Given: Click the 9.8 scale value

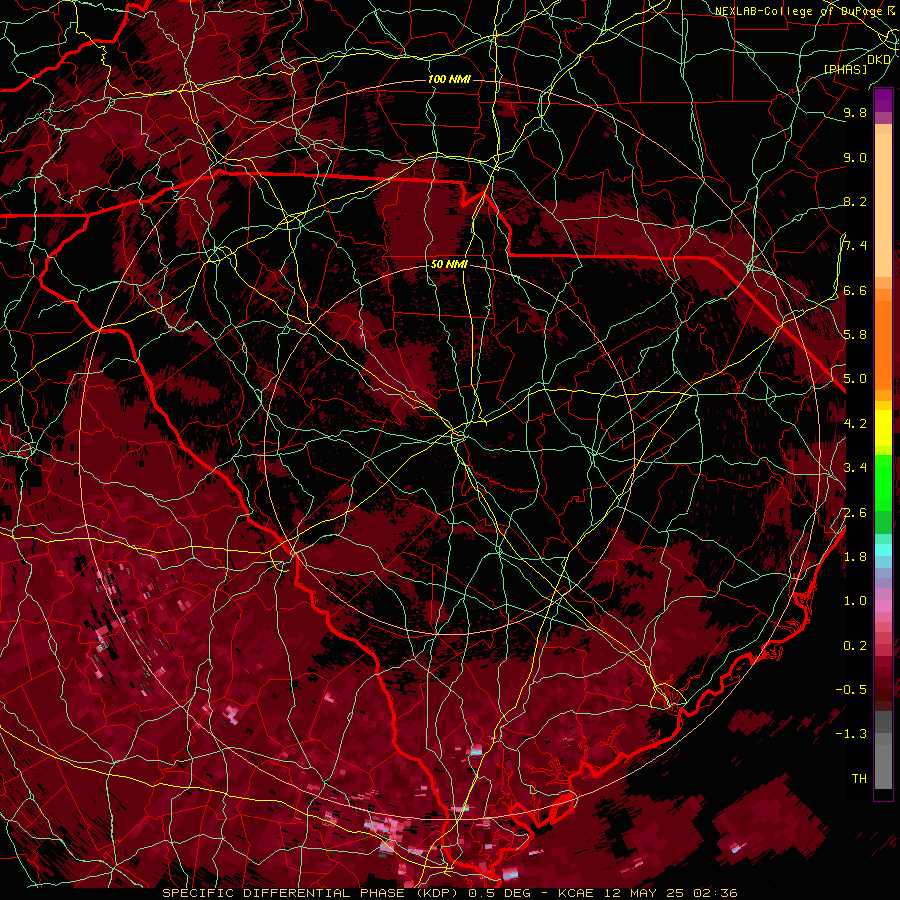Looking at the screenshot, I should [855, 112].
